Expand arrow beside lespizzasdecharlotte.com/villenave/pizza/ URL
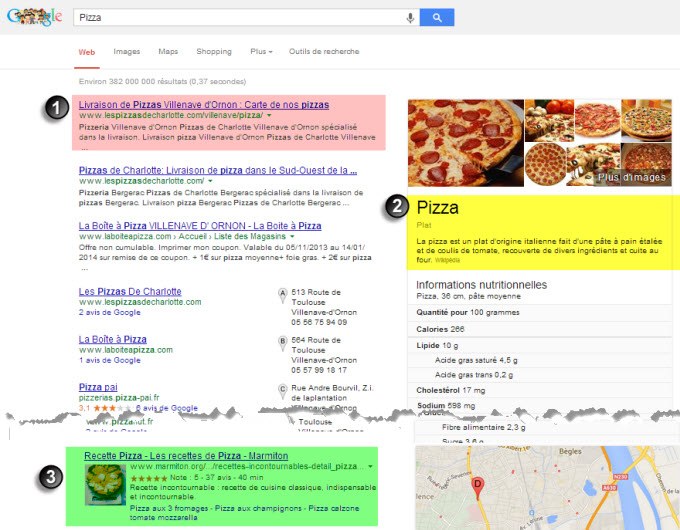 (269, 115)
